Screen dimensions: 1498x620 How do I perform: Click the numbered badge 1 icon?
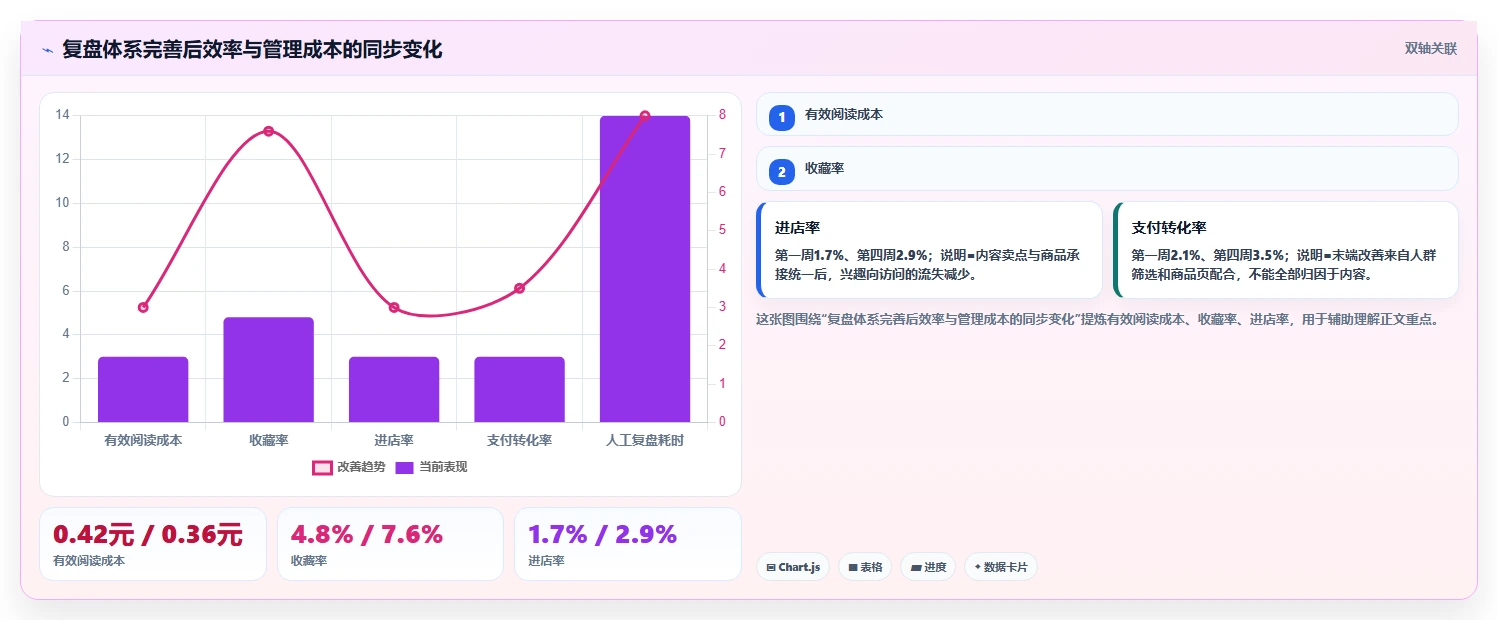[x=782, y=117]
